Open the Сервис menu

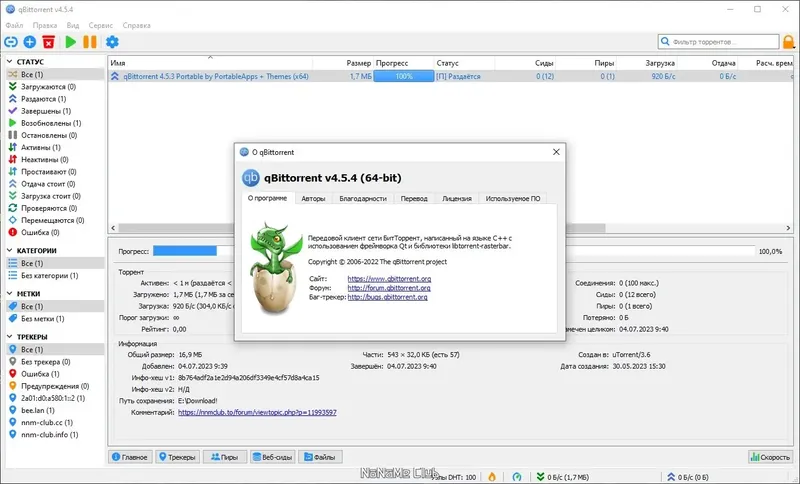point(101,25)
